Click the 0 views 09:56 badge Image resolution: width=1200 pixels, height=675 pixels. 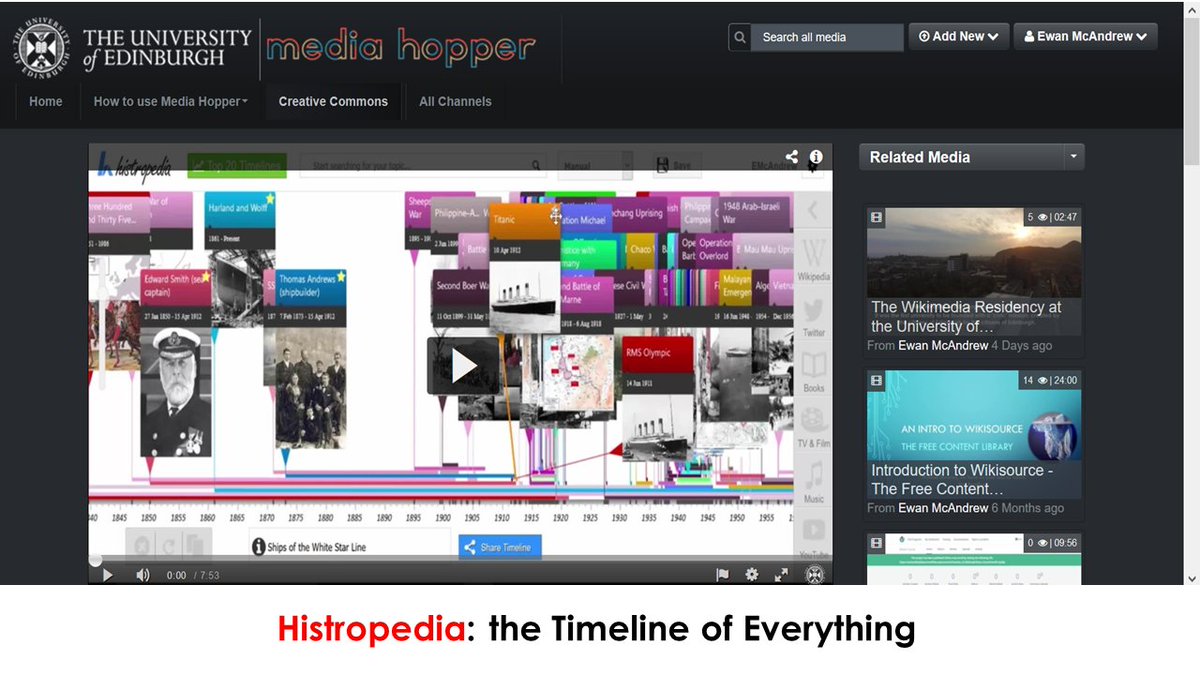point(1052,543)
